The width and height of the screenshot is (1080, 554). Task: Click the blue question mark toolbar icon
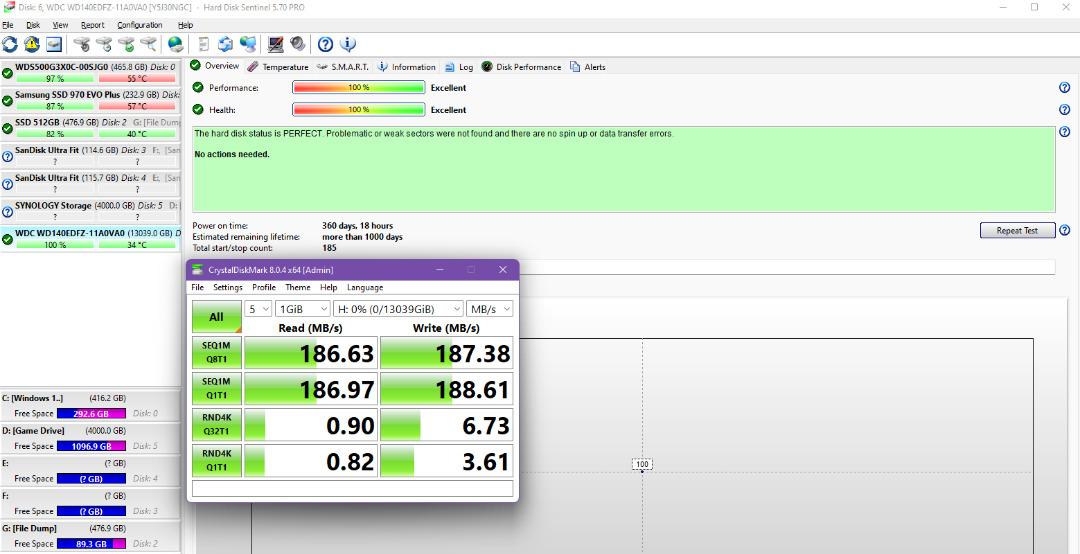click(x=325, y=45)
